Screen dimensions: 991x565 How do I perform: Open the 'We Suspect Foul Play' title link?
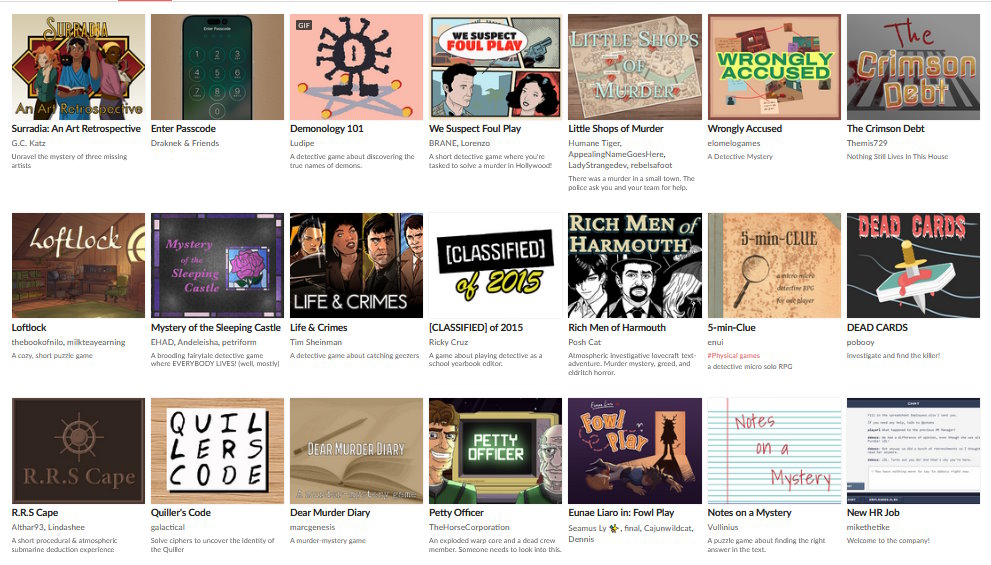pyautogui.click(x=475, y=128)
